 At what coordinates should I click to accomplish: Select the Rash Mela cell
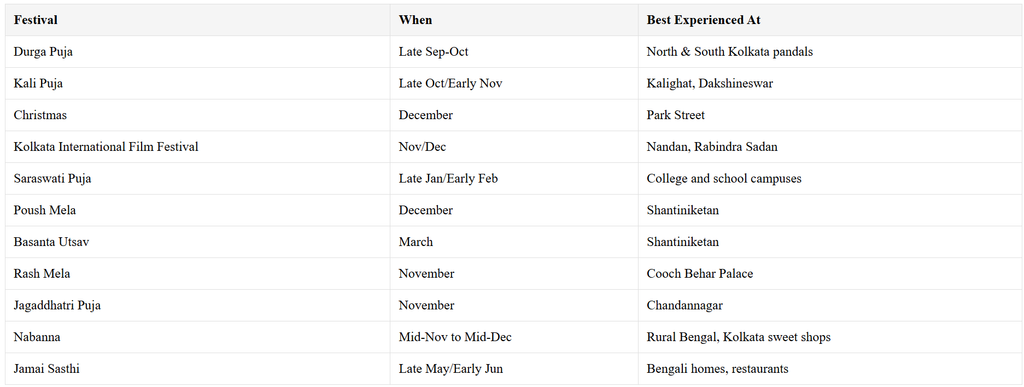198,273
